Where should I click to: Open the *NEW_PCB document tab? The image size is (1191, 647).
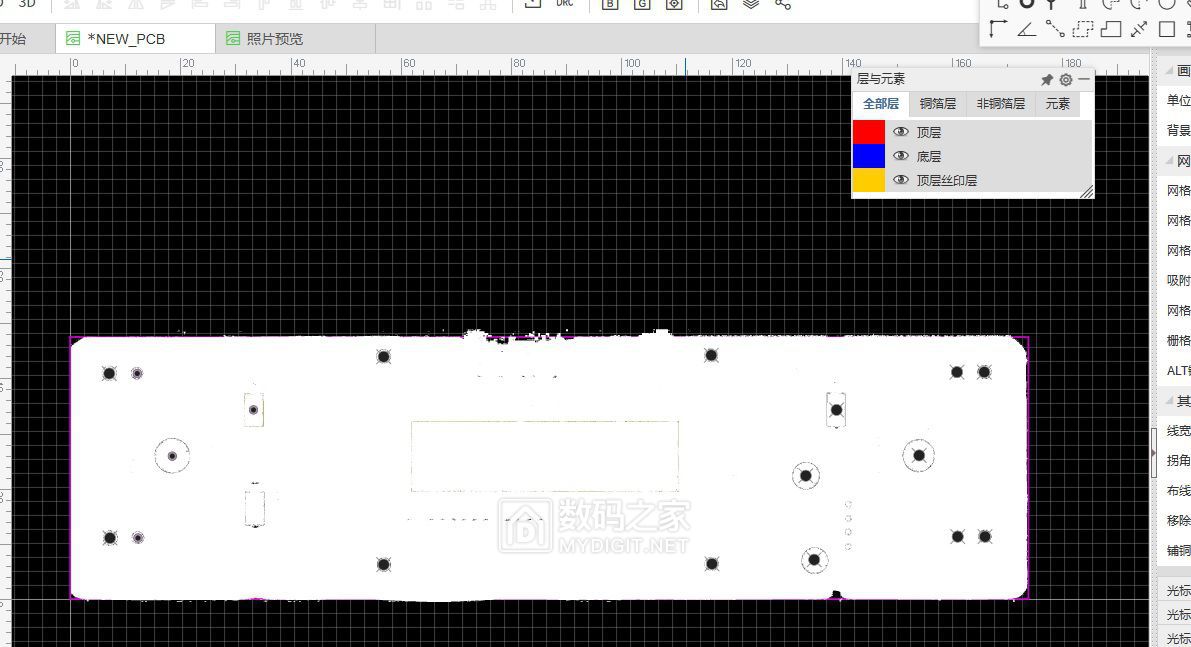click(x=135, y=39)
